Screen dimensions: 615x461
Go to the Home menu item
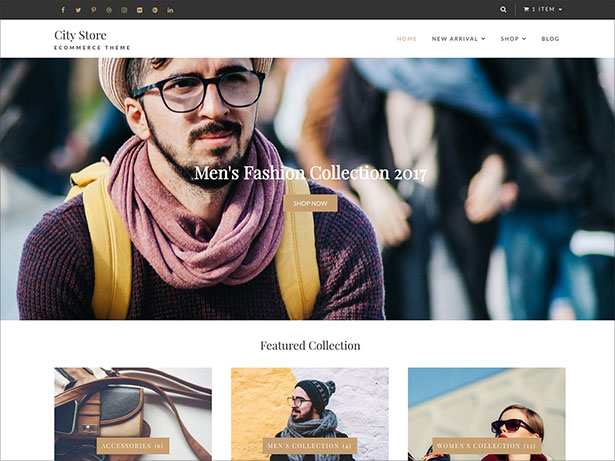click(x=406, y=39)
